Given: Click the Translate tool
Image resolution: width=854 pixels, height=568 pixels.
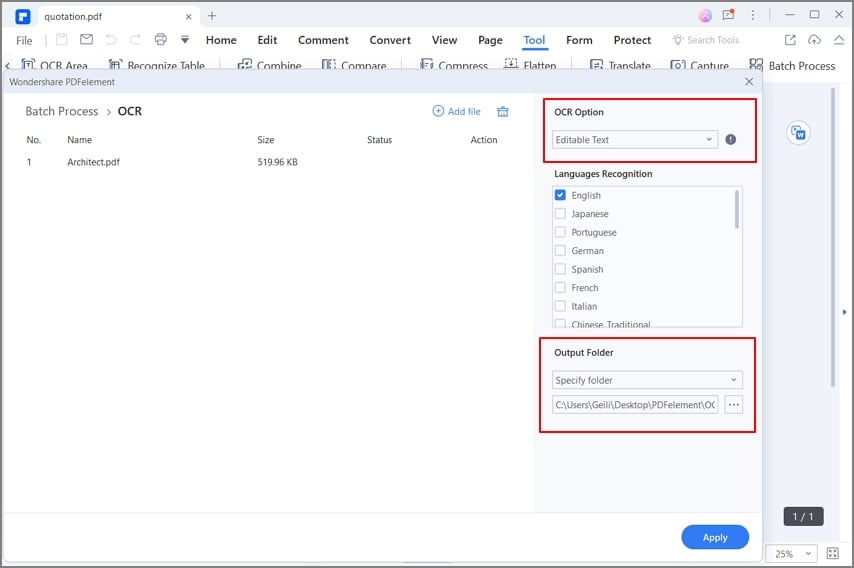Looking at the screenshot, I should pos(620,65).
